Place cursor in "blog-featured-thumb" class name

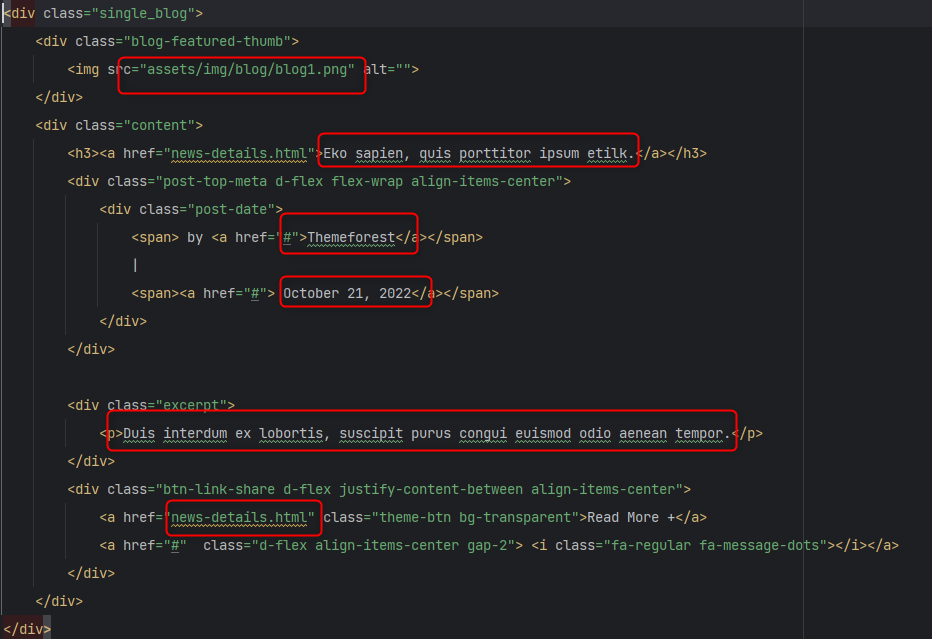tap(206, 42)
